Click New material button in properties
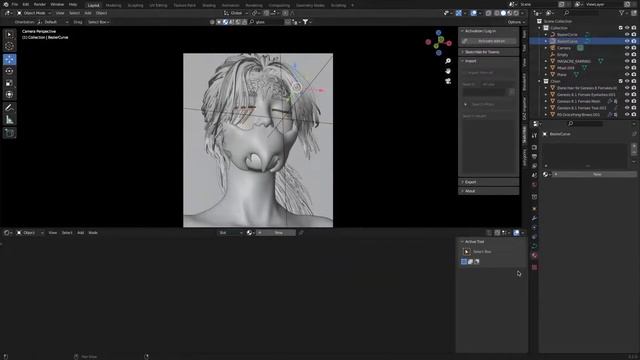The image size is (640, 360). [594, 174]
